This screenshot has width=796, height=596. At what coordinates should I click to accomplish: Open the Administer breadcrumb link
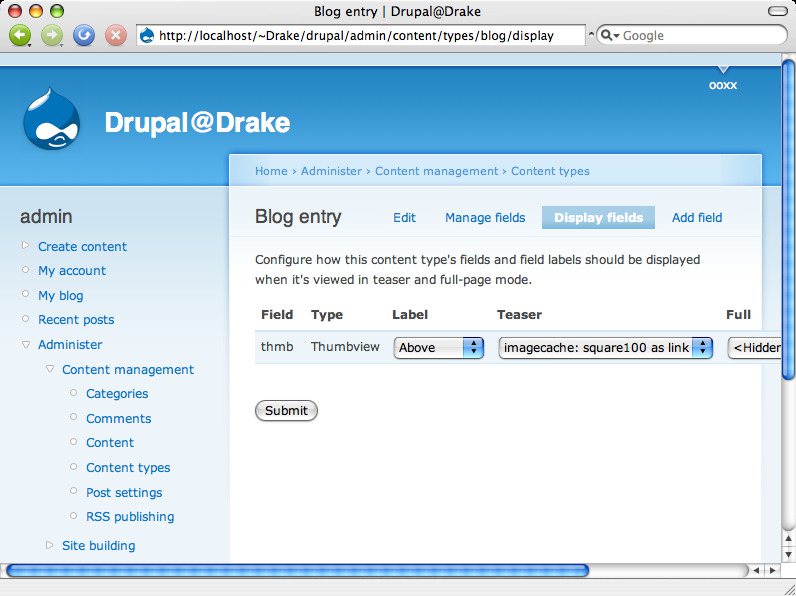(331, 171)
